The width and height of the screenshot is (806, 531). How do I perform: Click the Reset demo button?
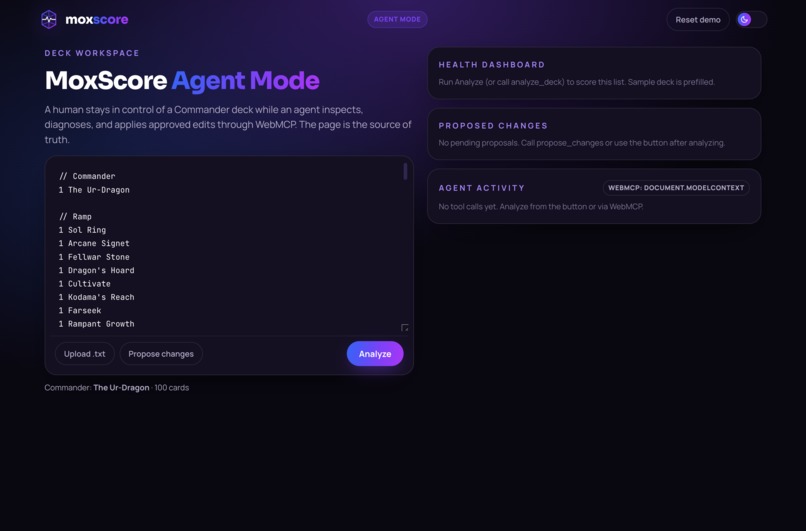pos(698,20)
